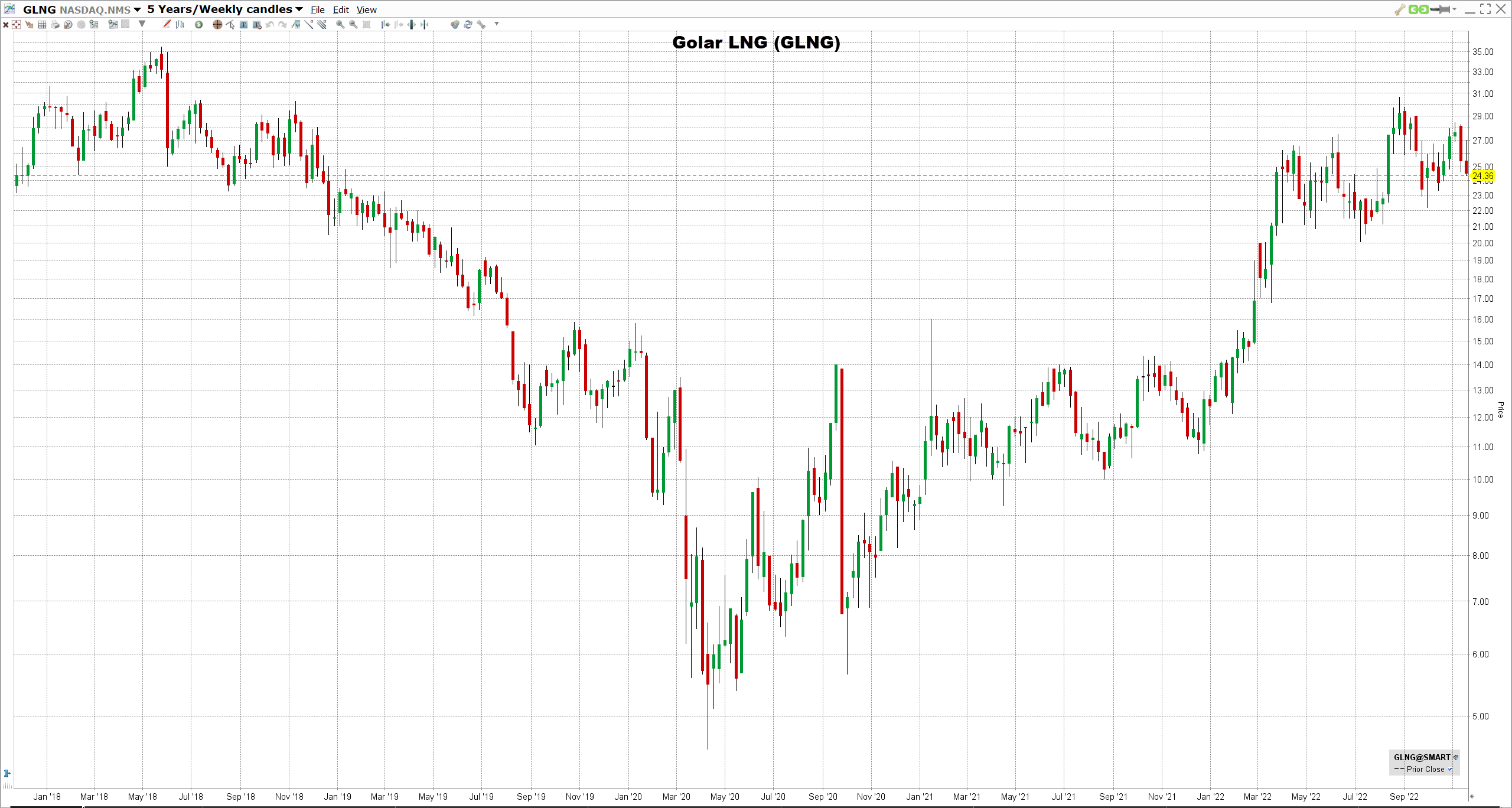Click the gray clock toolbar icon
Screen dimensions: 1512x808
point(81,24)
